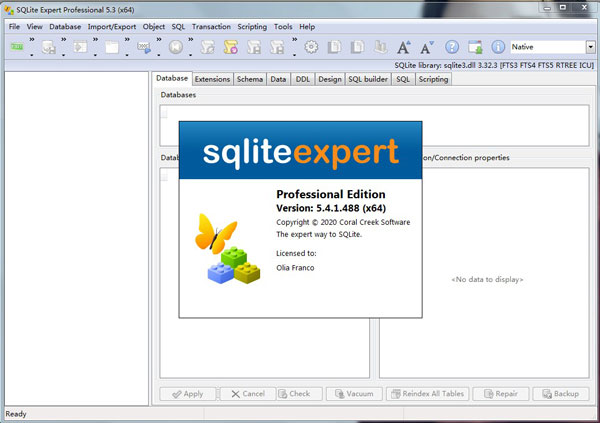The width and height of the screenshot is (600, 423).
Task: Open help with the blue question mark icon
Action: (452, 47)
